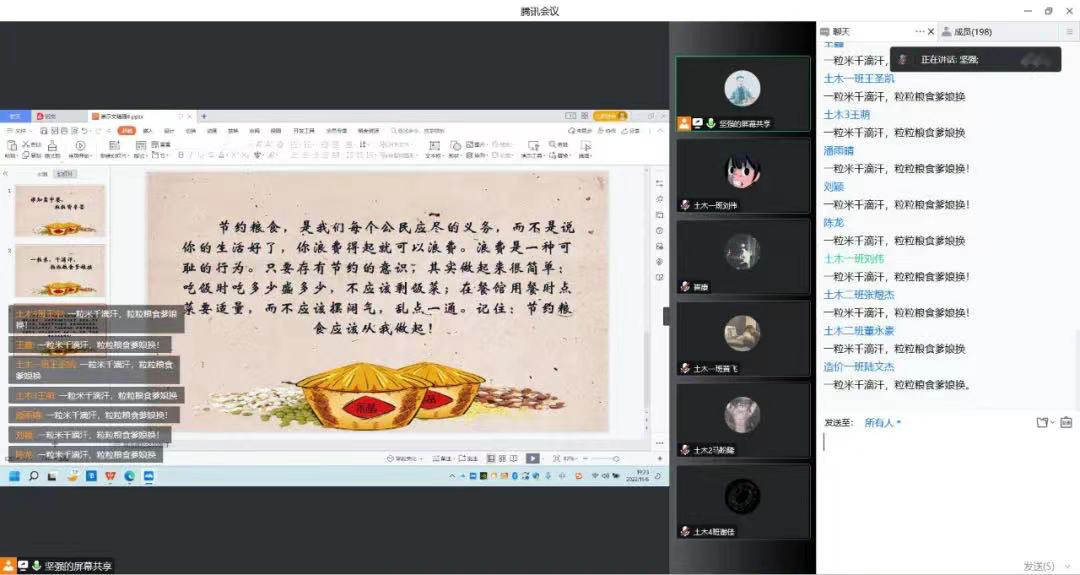The height and width of the screenshot is (575, 1080).
Task: Select the 土木4班谢佳 participant video tile
Action: click(742, 502)
